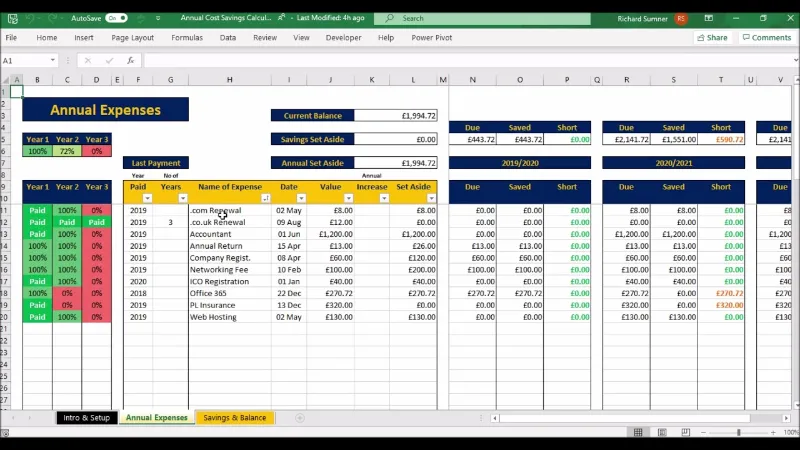This screenshot has height=450, width=800.
Task: Switch to Page Layout view icon
Action: click(x=662, y=432)
